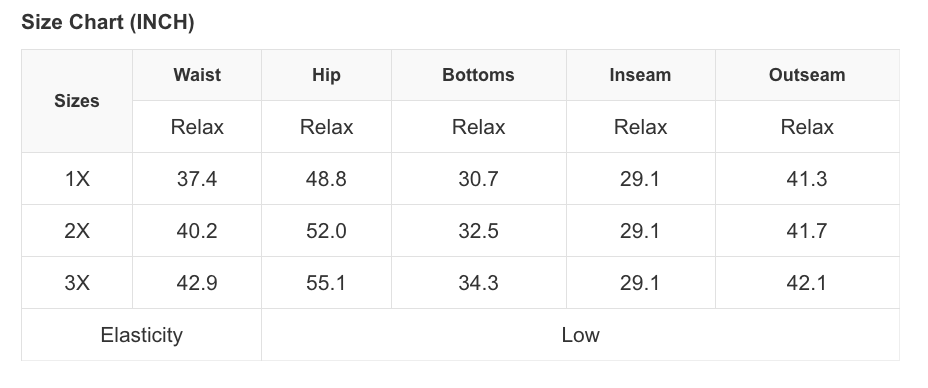Click the 34.3 bottoms value for 3X
Image resolution: width=928 pixels, height=388 pixels.
tap(478, 283)
